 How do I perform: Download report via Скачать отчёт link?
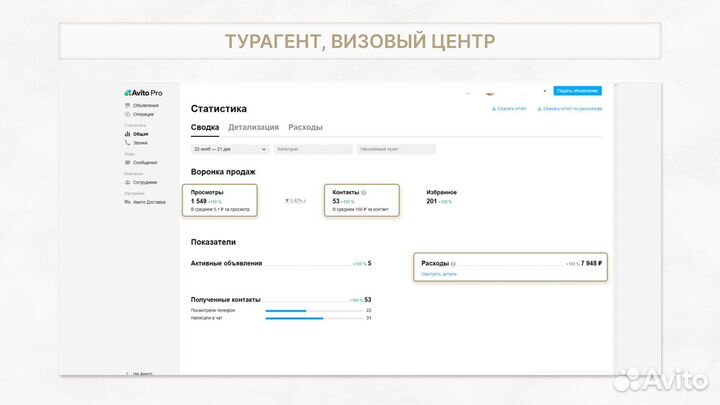point(509,109)
